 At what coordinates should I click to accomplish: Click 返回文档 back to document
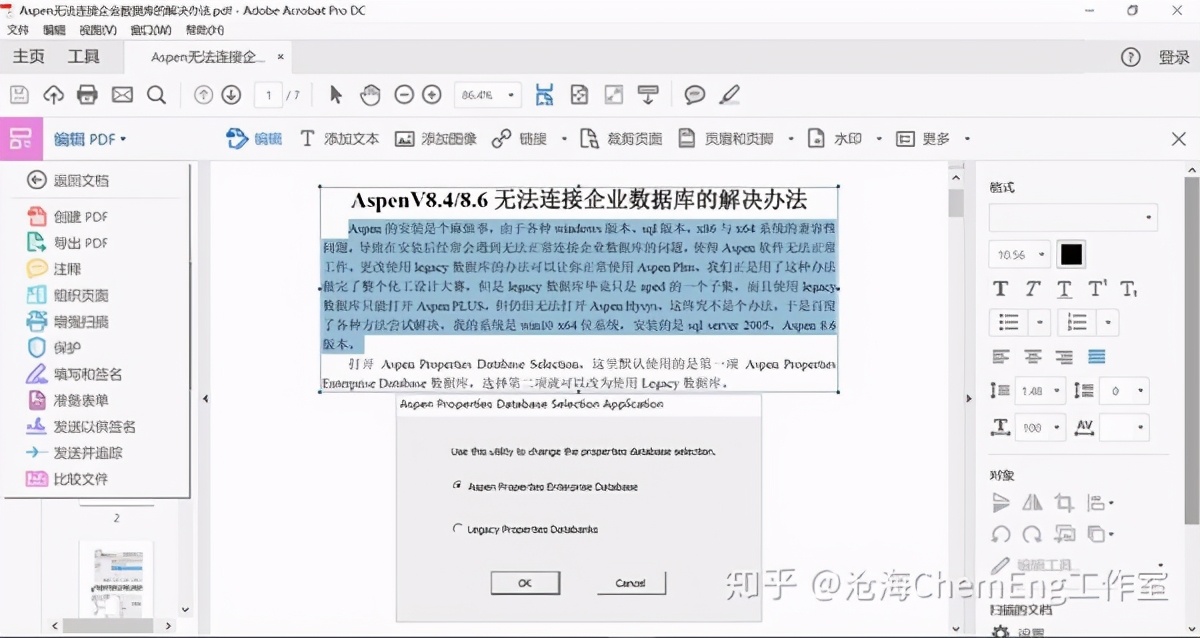coord(68,180)
